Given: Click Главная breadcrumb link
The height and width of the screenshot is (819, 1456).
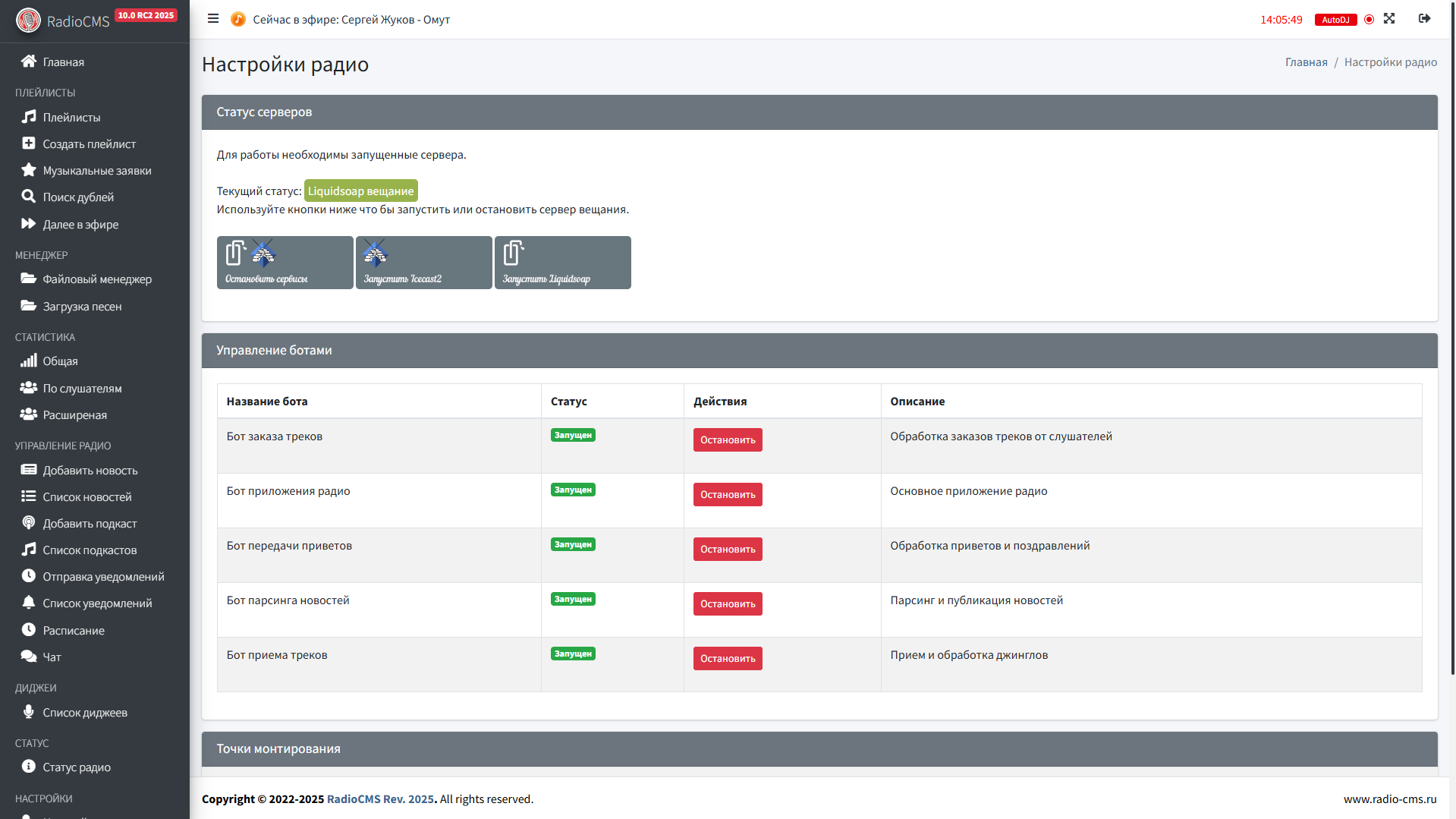Looking at the screenshot, I should pos(1306,62).
